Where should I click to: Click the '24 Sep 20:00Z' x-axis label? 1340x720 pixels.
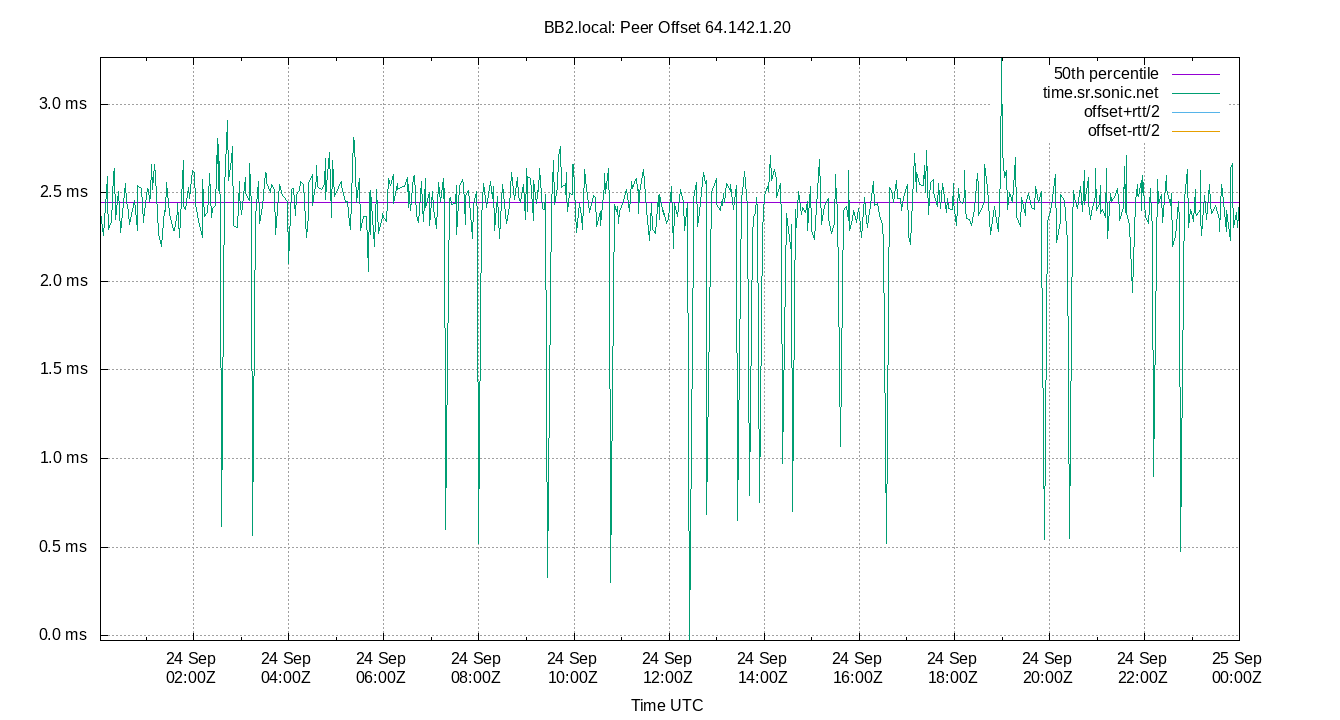pyautogui.click(x=1047, y=668)
